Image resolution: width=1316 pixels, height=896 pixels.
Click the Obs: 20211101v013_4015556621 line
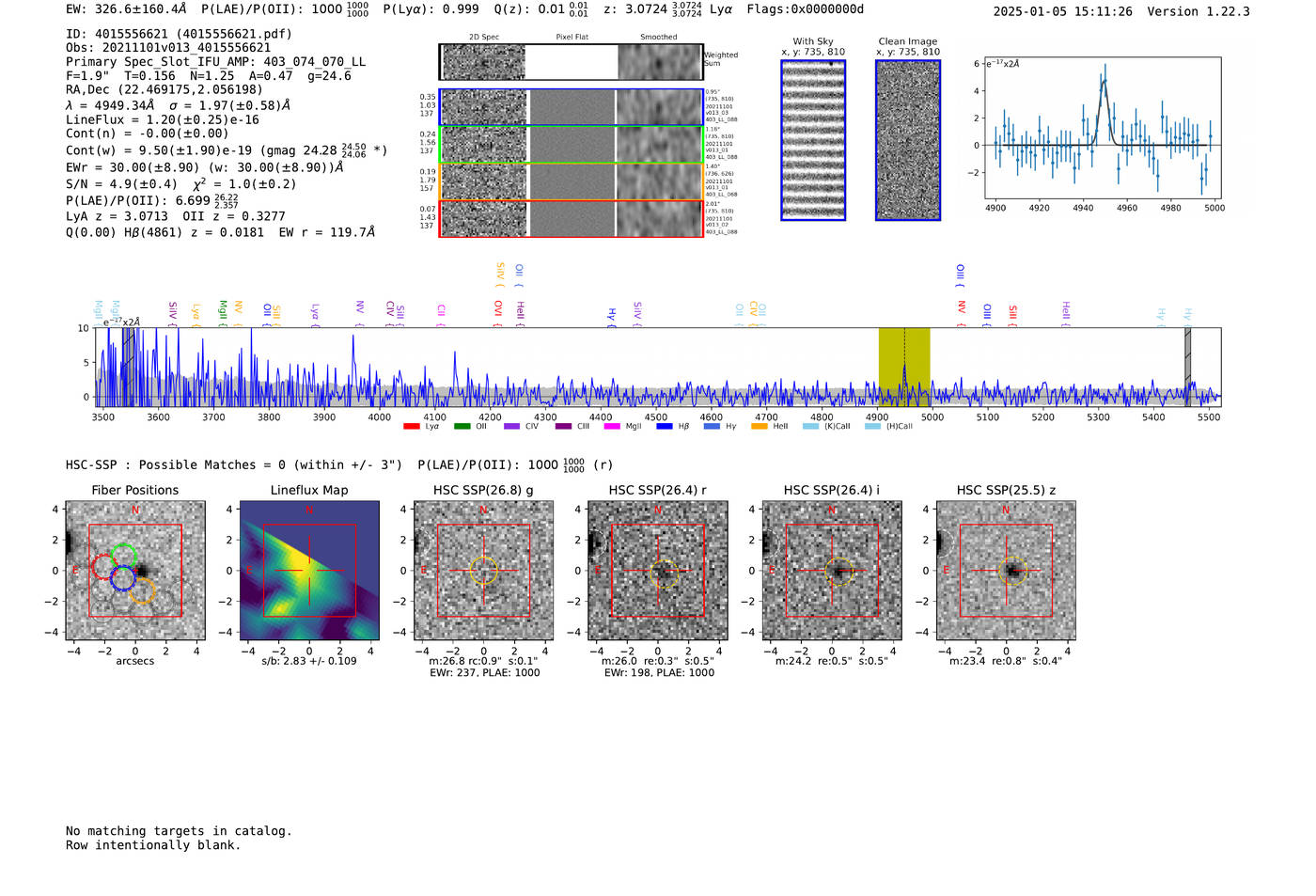[168, 48]
